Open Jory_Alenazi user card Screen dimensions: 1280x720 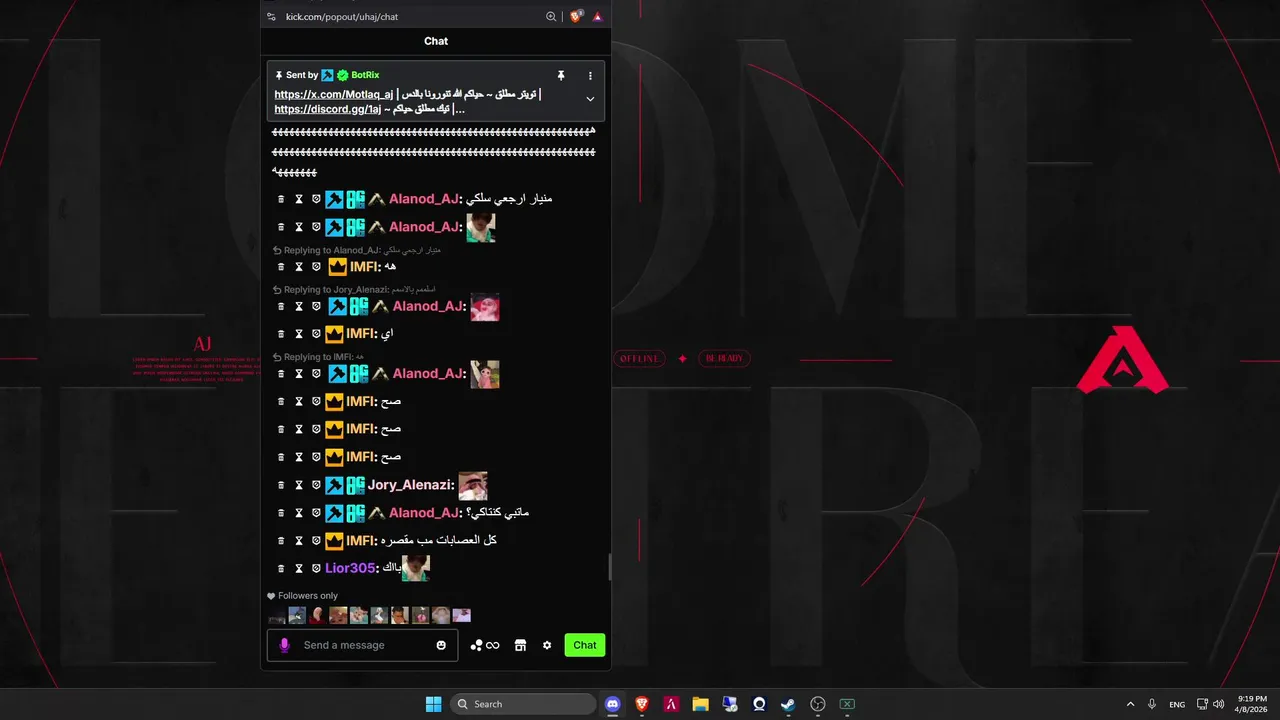click(x=409, y=485)
